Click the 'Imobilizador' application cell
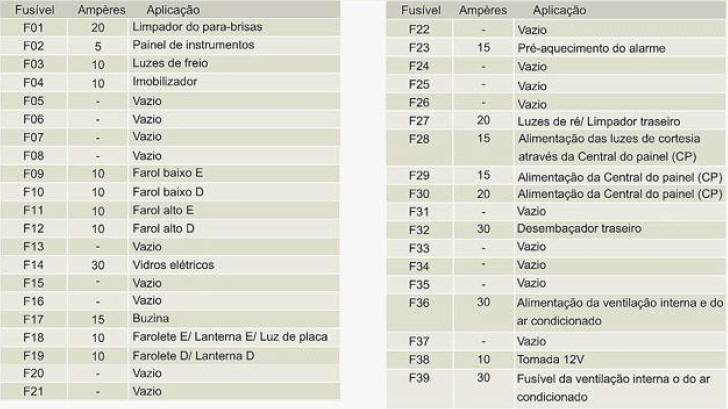 (165, 81)
